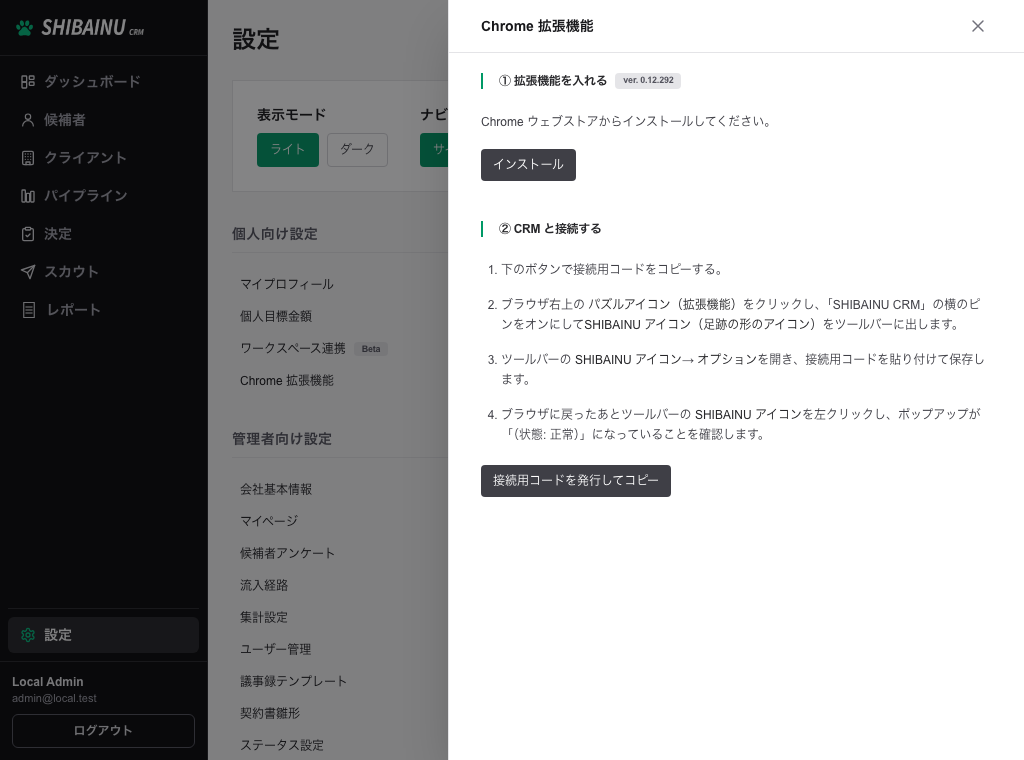Click the 設定 gear icon

27,635
